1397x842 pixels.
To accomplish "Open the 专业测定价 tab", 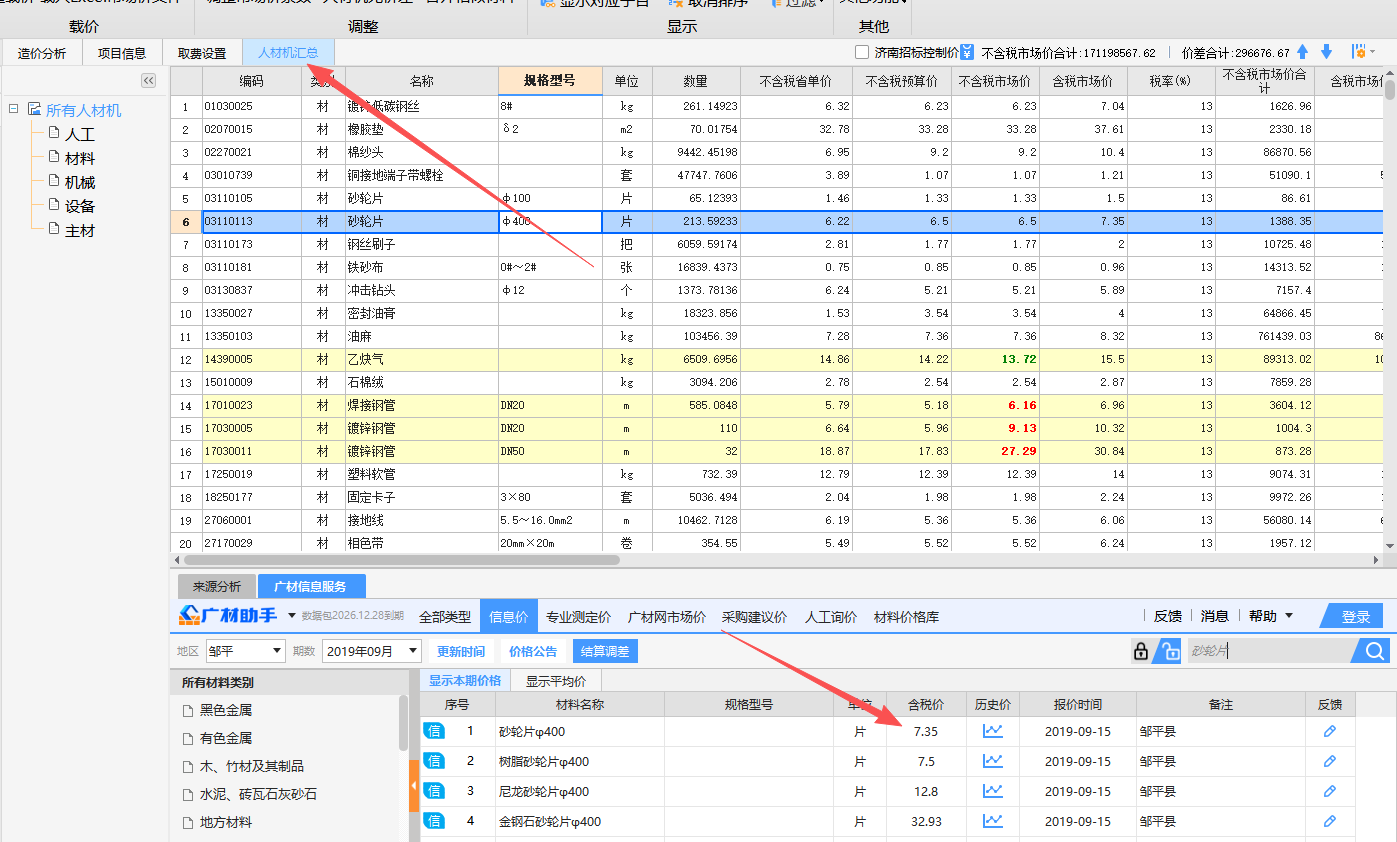I will coord(578,617).
